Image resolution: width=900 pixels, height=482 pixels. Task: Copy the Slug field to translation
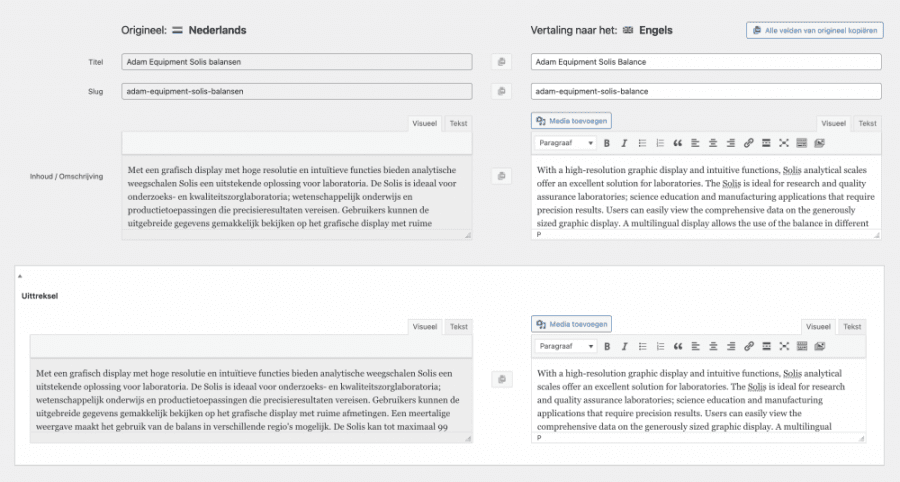click(502, 91)
